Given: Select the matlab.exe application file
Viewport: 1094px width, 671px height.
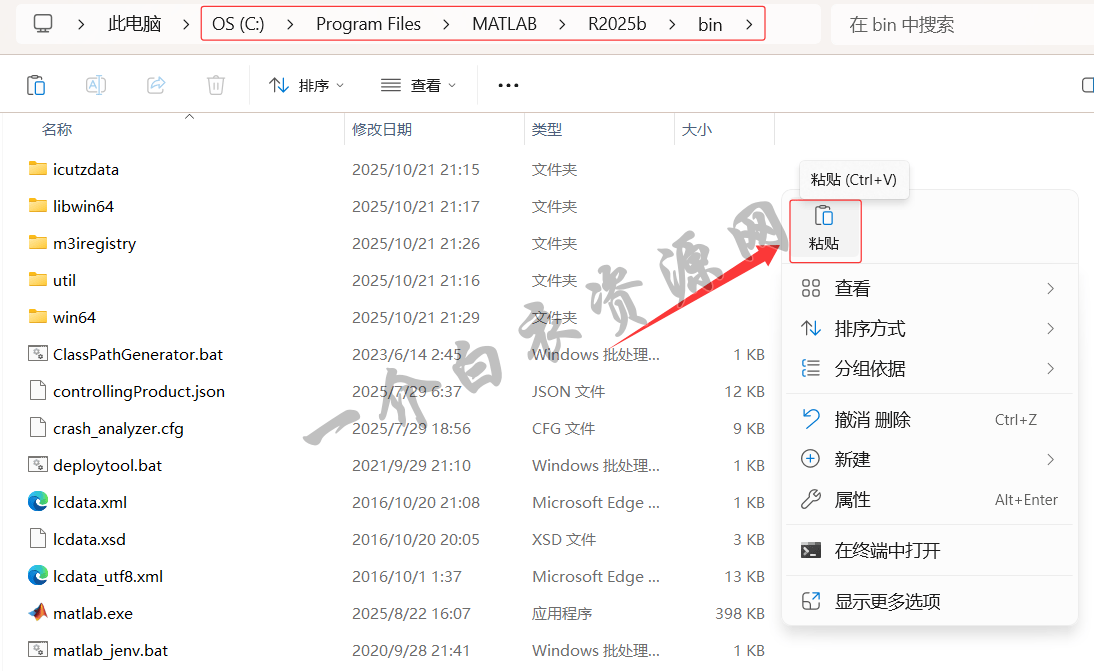Looking at the screenshot, I should pyautogui.click(x=92, y=613).
